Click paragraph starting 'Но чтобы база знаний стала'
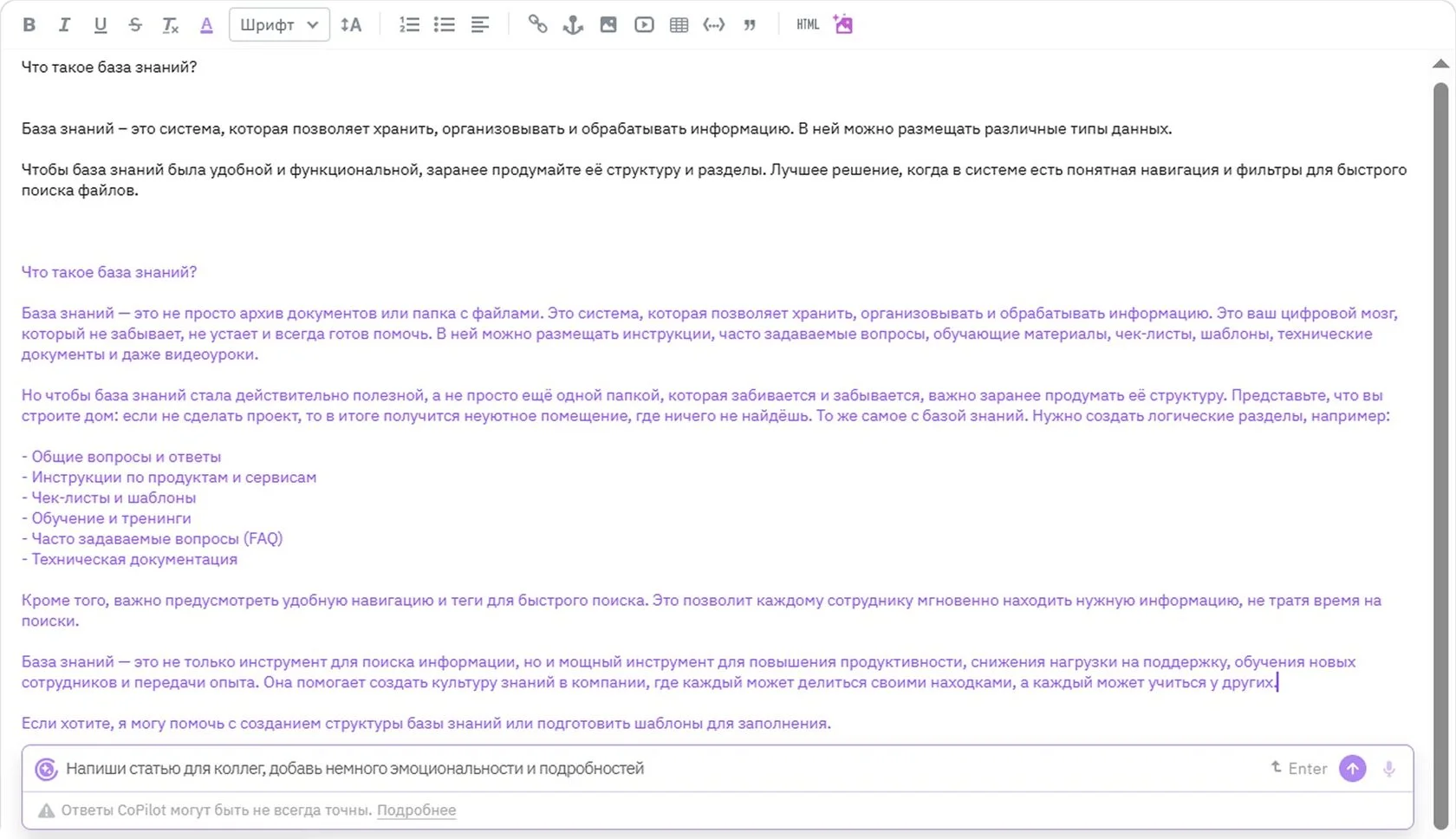 point(705,406)
